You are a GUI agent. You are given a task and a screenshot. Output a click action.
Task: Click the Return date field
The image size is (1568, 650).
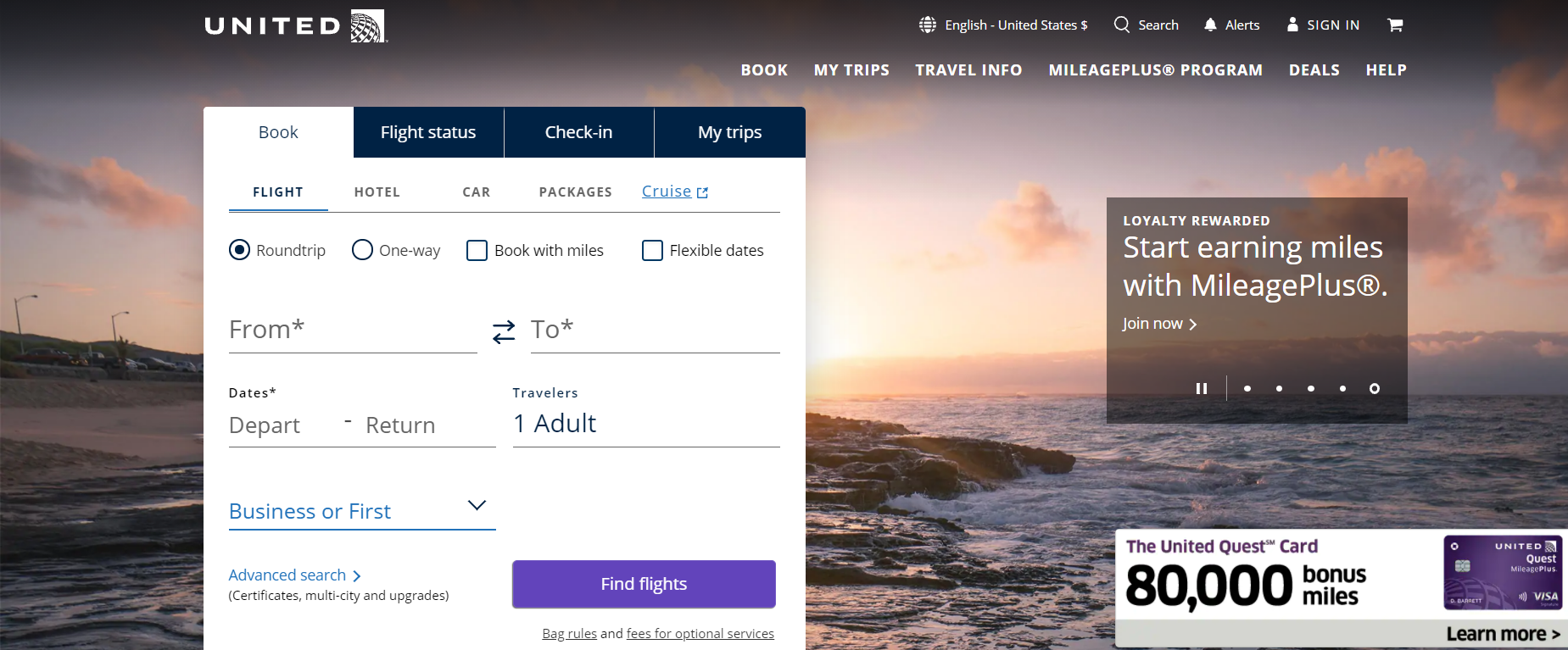point(428,425)
